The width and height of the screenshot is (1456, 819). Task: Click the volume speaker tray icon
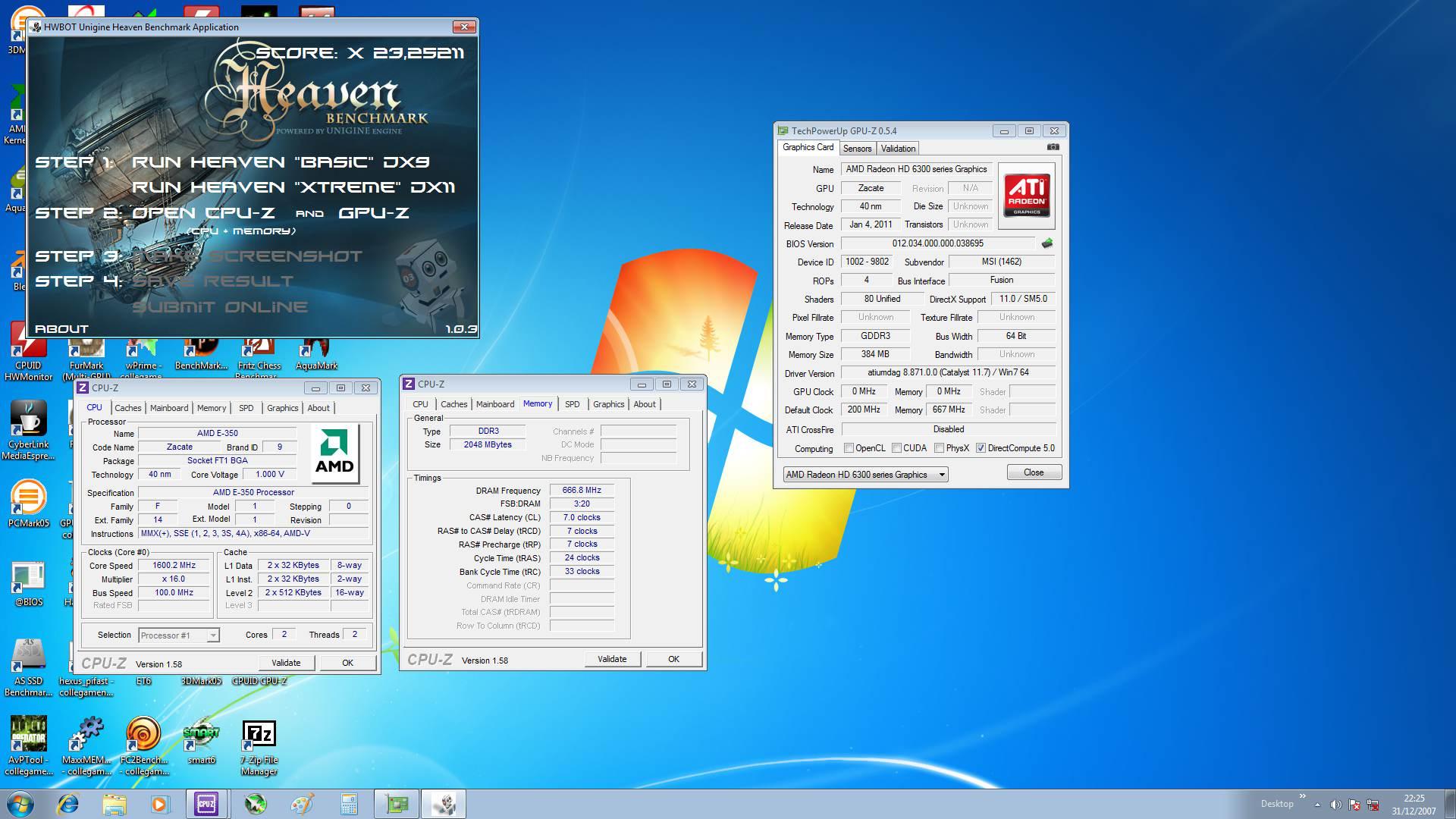[x=1335, y=805]
